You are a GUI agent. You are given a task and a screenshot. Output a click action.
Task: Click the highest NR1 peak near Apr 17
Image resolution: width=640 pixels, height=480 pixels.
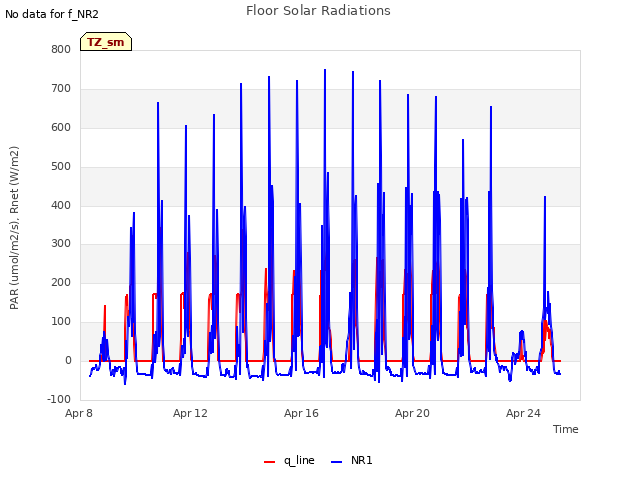(x=325, y=70)
